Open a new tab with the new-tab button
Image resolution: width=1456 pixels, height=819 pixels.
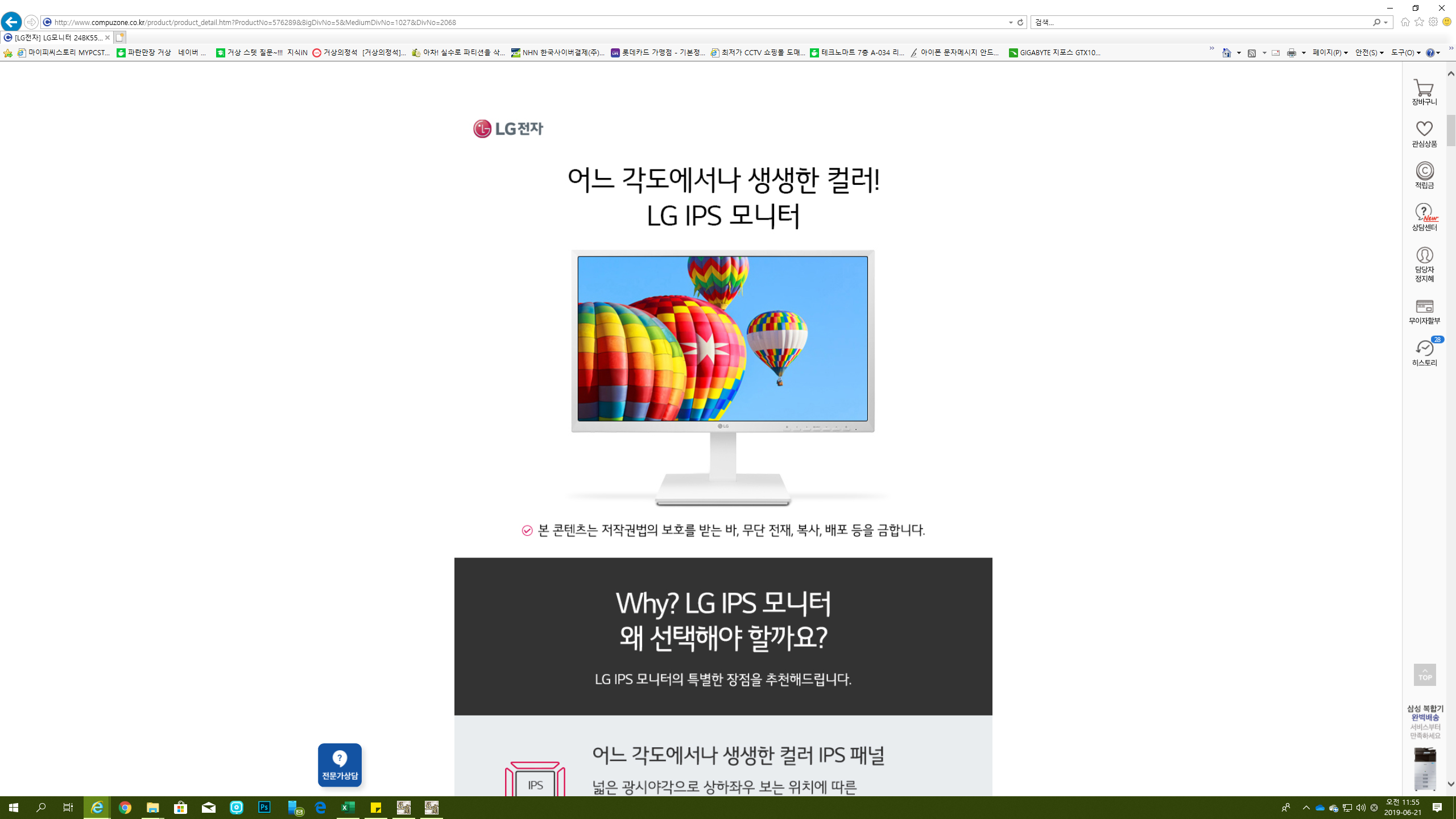pos(119,38)
